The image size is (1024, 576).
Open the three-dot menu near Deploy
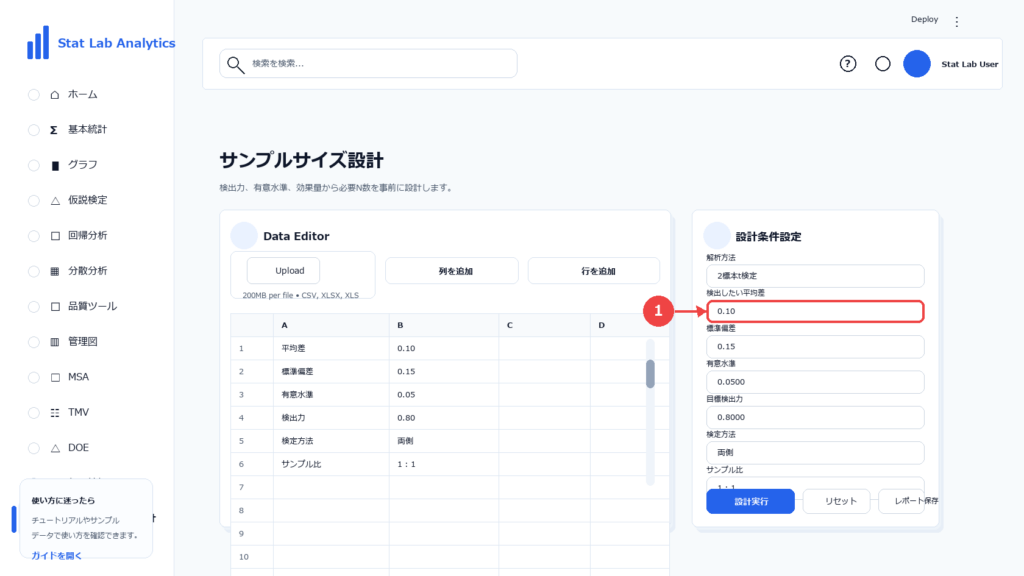957,22
